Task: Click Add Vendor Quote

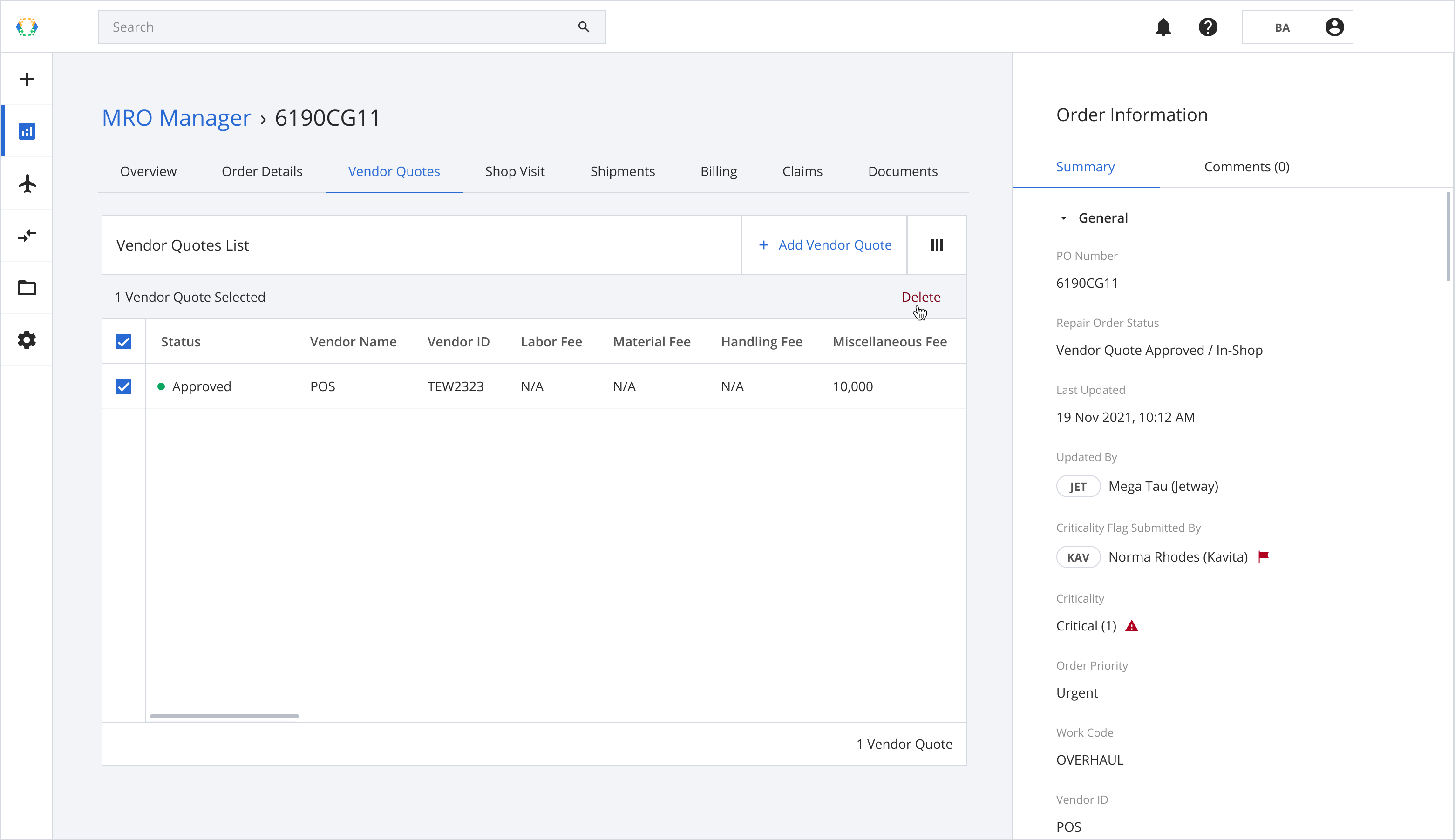Action: click(x=824, y=244)
